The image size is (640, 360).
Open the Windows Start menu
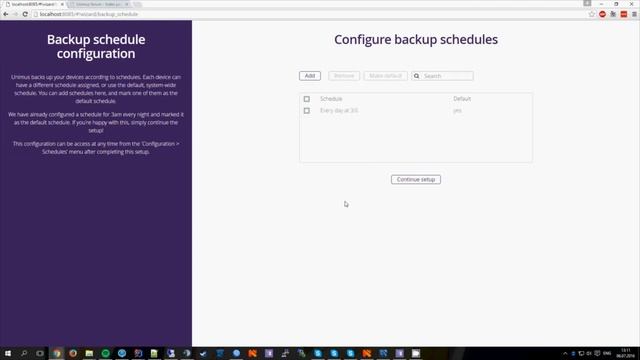tap(8, 353)
